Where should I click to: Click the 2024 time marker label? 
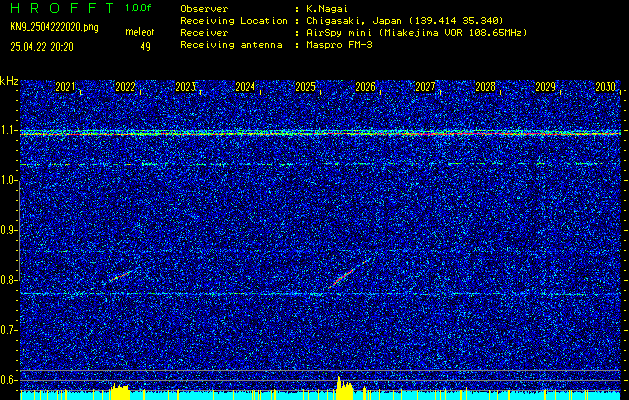pyautogui.click(x=245, y=87)
